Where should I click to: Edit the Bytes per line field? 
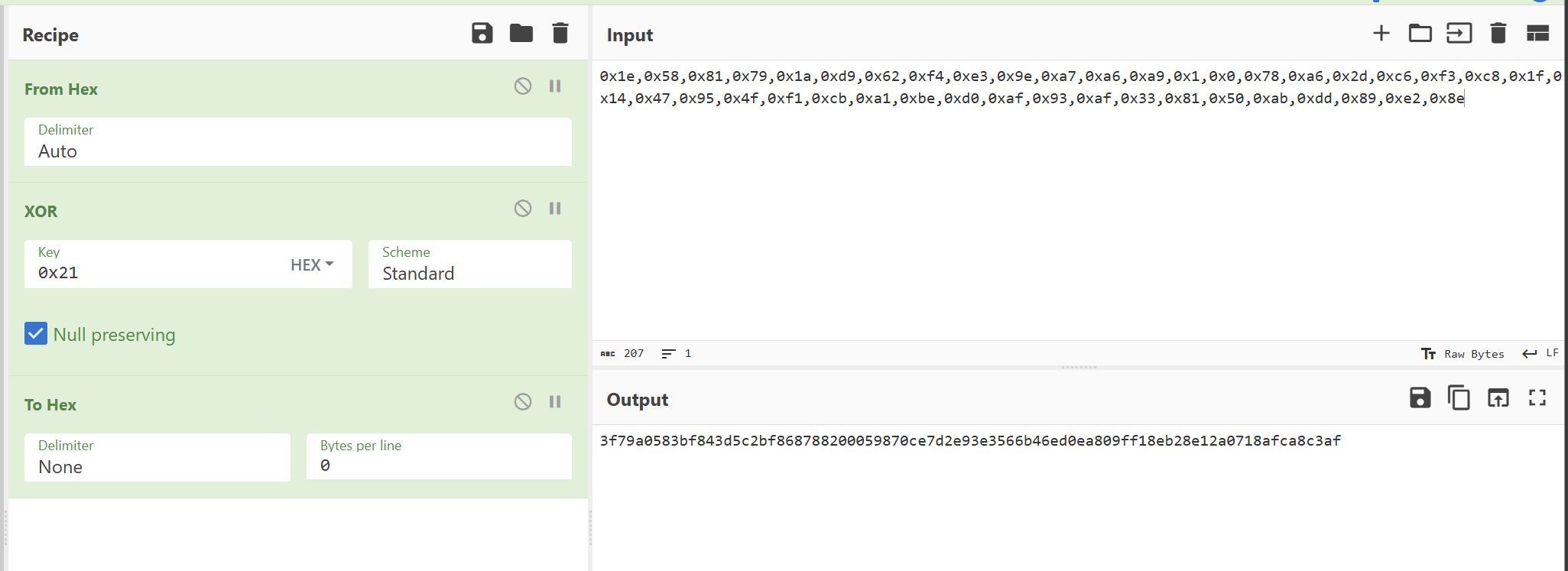pos(439,456)
